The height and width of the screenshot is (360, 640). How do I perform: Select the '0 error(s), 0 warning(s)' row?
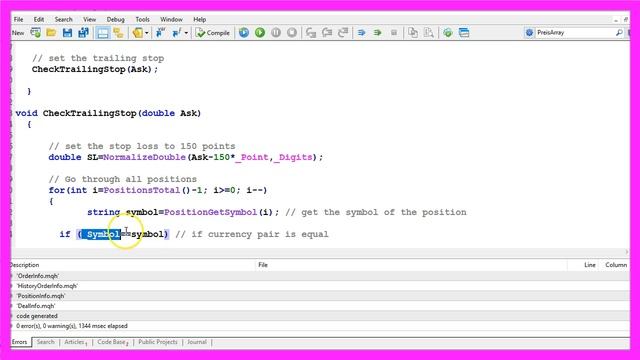(x=320, y=326)
